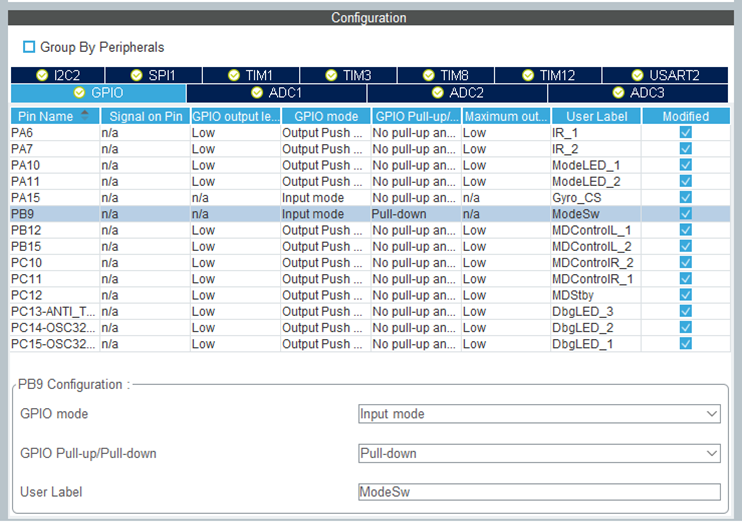The height and width of the screenshot is (526, 742).
Task: Open the TIM1 tab
Action: click(x=251, y=75)
